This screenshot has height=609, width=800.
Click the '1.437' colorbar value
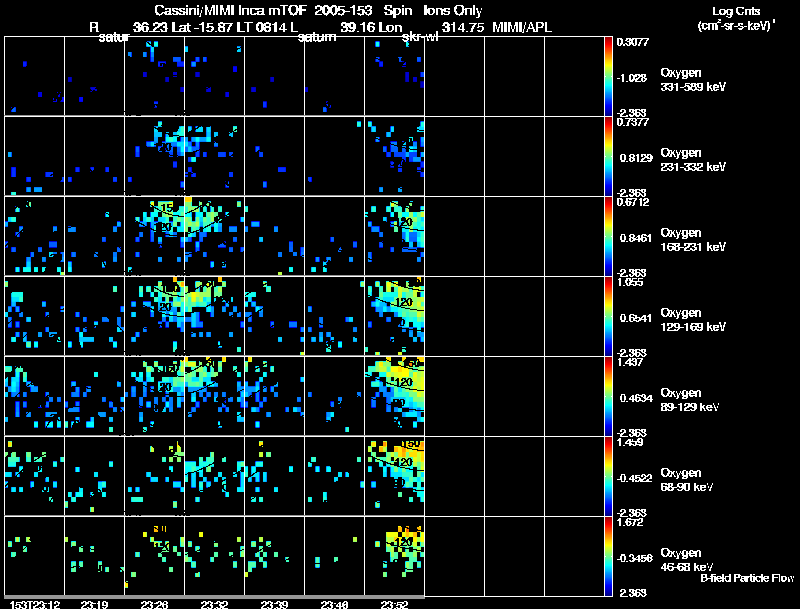630,362
